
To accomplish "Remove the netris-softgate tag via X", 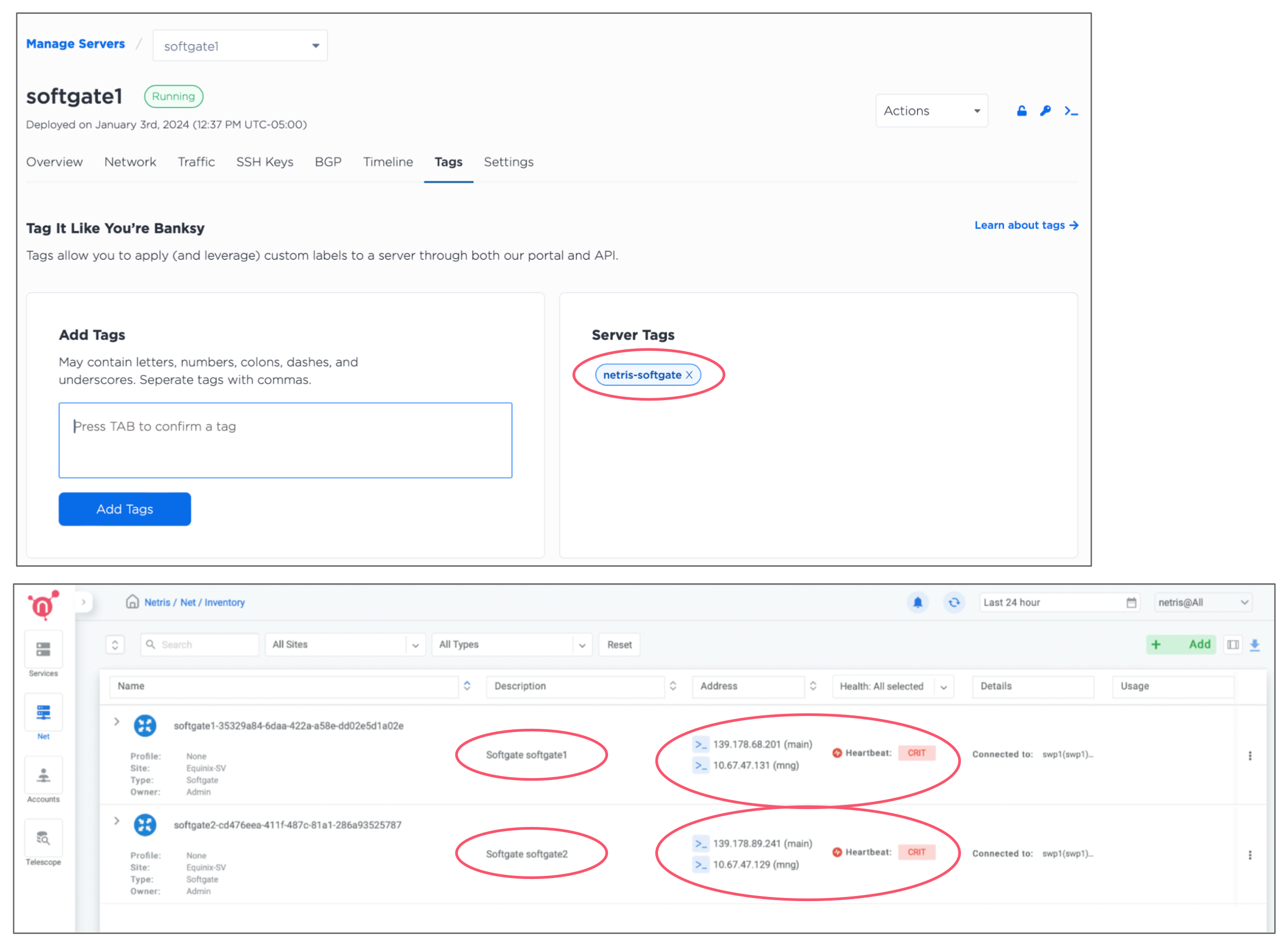I will [689, 375].
